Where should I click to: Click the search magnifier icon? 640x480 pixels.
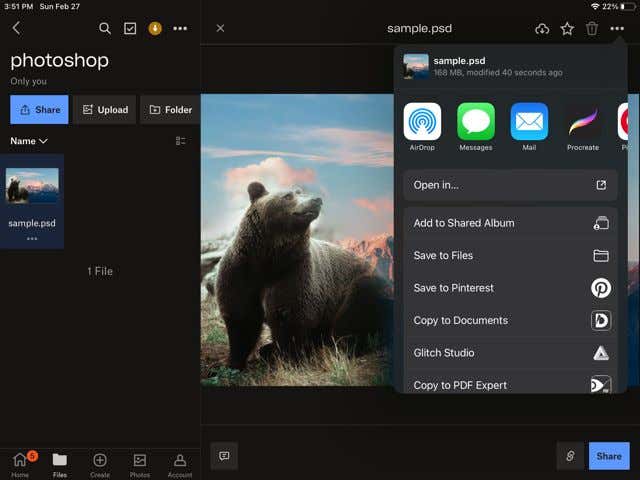pos(105,29)
